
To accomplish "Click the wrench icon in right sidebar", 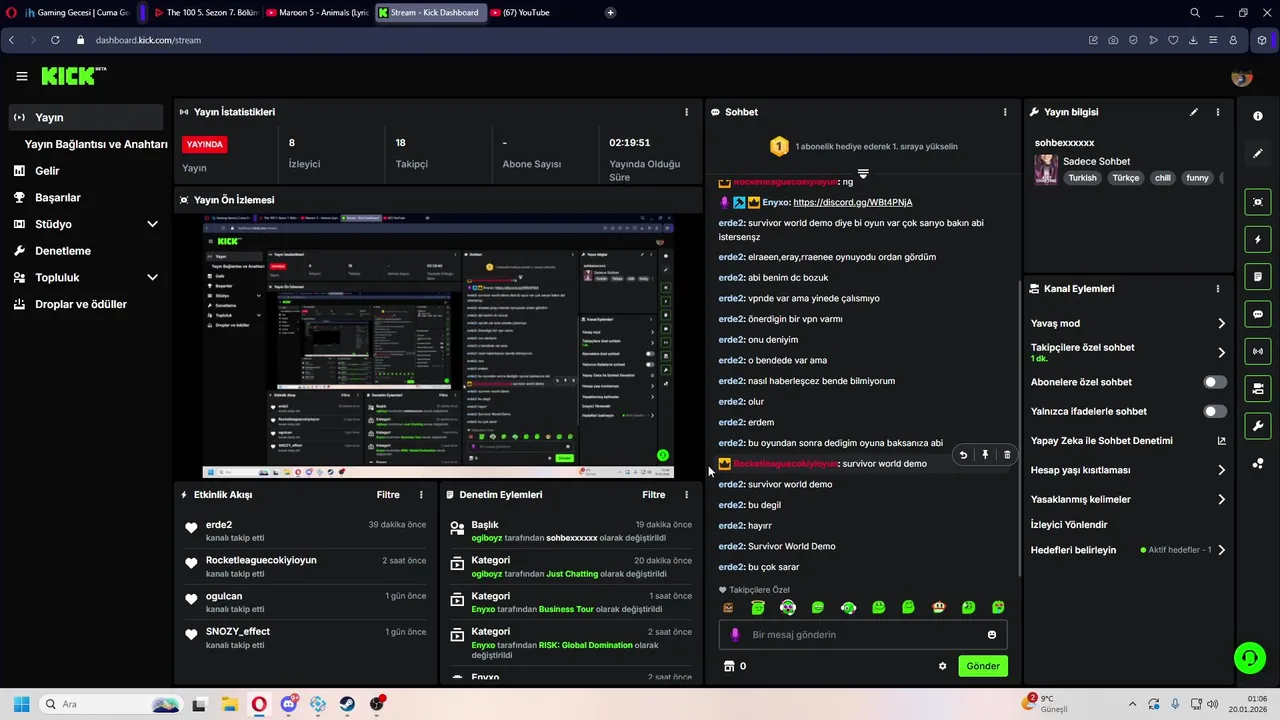I will 1258,426.
